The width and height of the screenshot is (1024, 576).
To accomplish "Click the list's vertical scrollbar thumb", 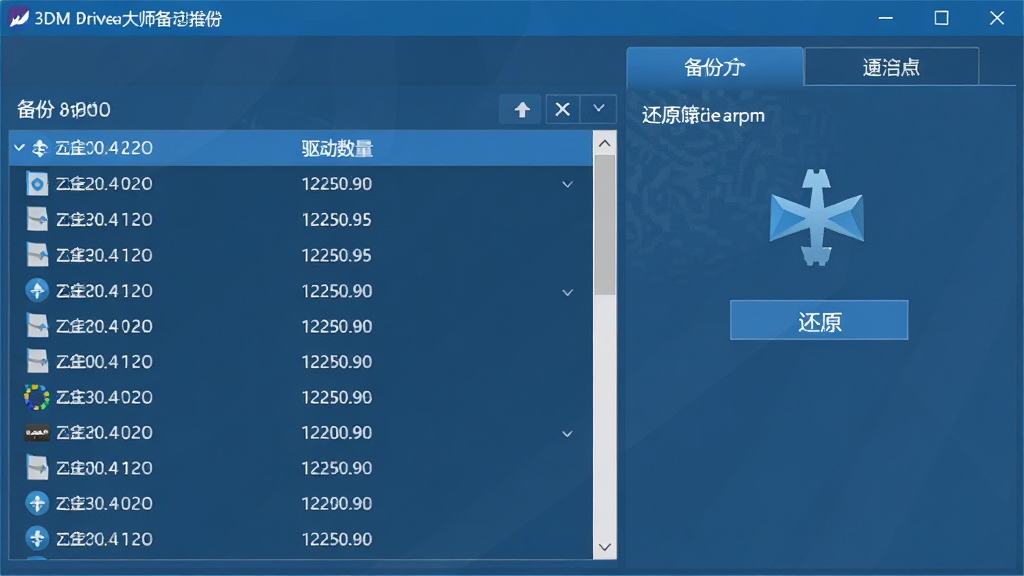I will 605,225.
